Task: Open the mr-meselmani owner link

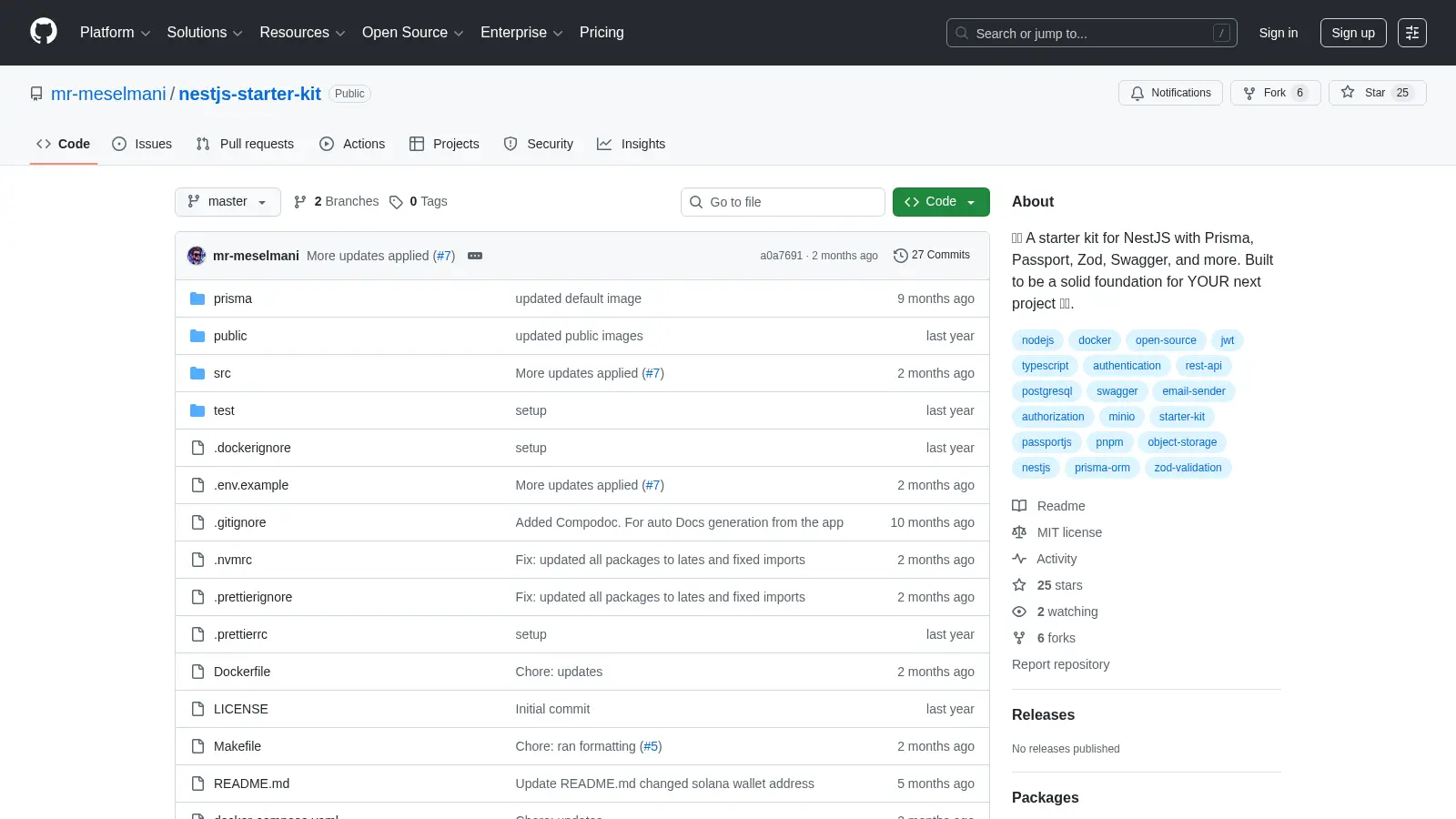Action: tap(108, 94)
